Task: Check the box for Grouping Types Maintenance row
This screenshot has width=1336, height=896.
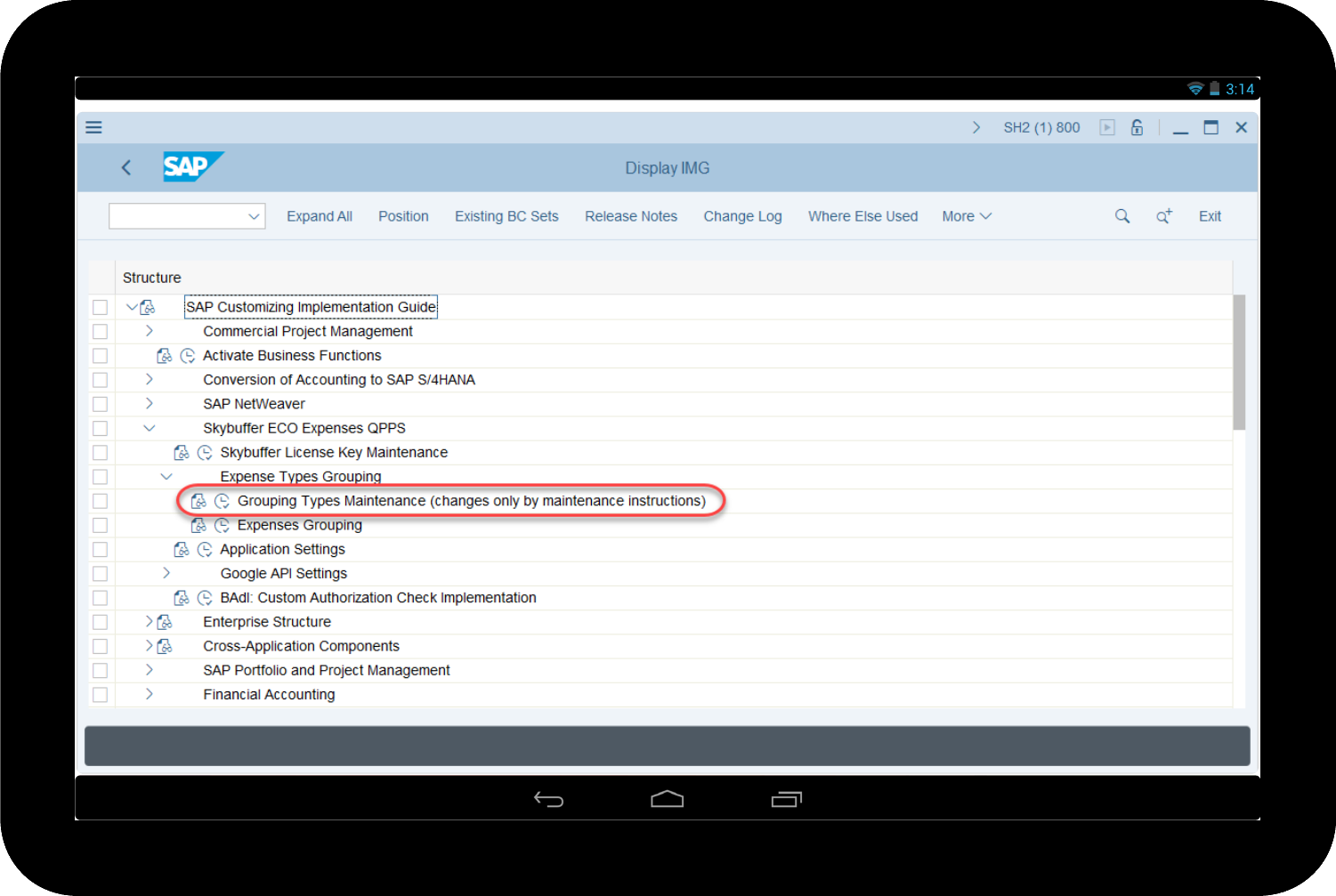Action: tap(101, 501)
